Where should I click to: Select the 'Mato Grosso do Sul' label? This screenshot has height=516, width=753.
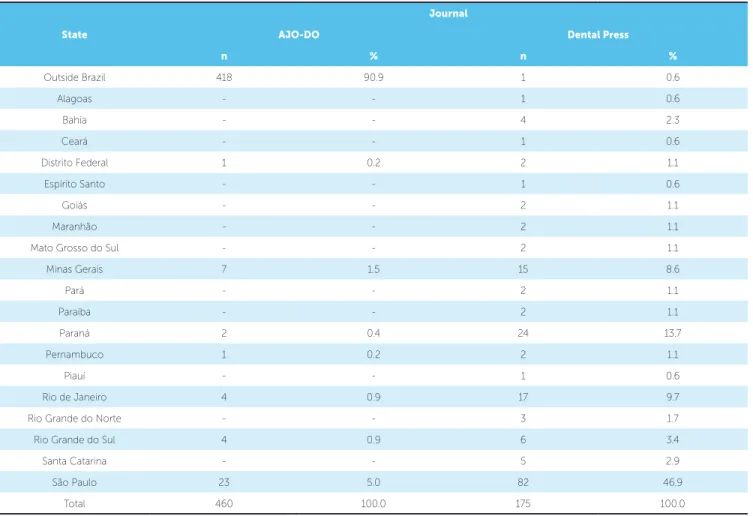point(74,248)
